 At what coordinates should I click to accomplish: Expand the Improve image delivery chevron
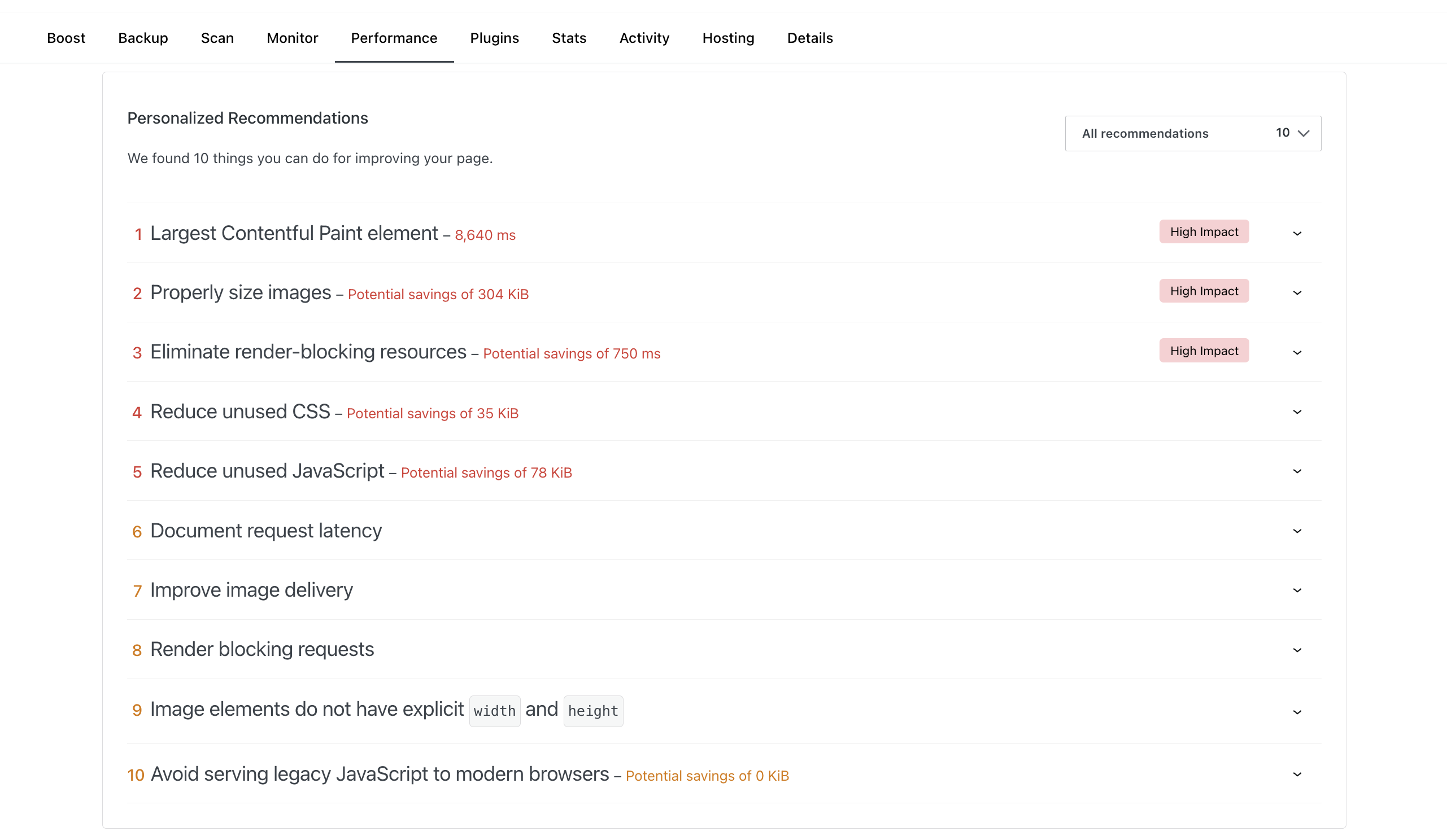click(1297, 590)
